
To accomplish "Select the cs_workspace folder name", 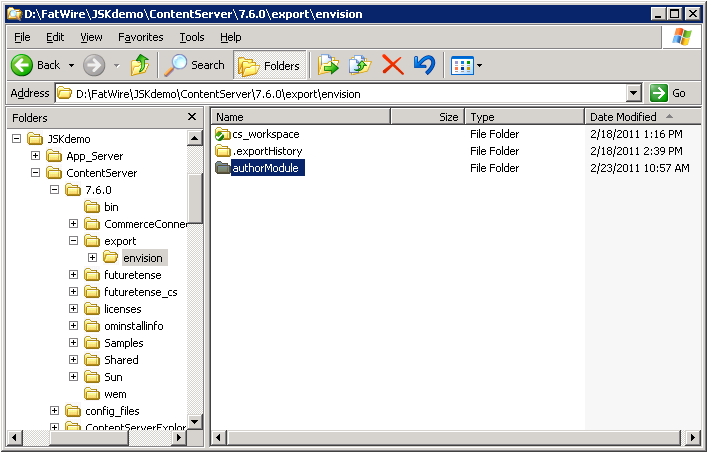I will (x=266, y=134).
